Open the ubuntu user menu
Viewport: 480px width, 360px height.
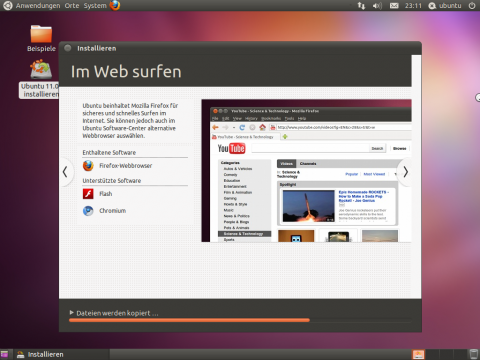click(x=445, y=6)
